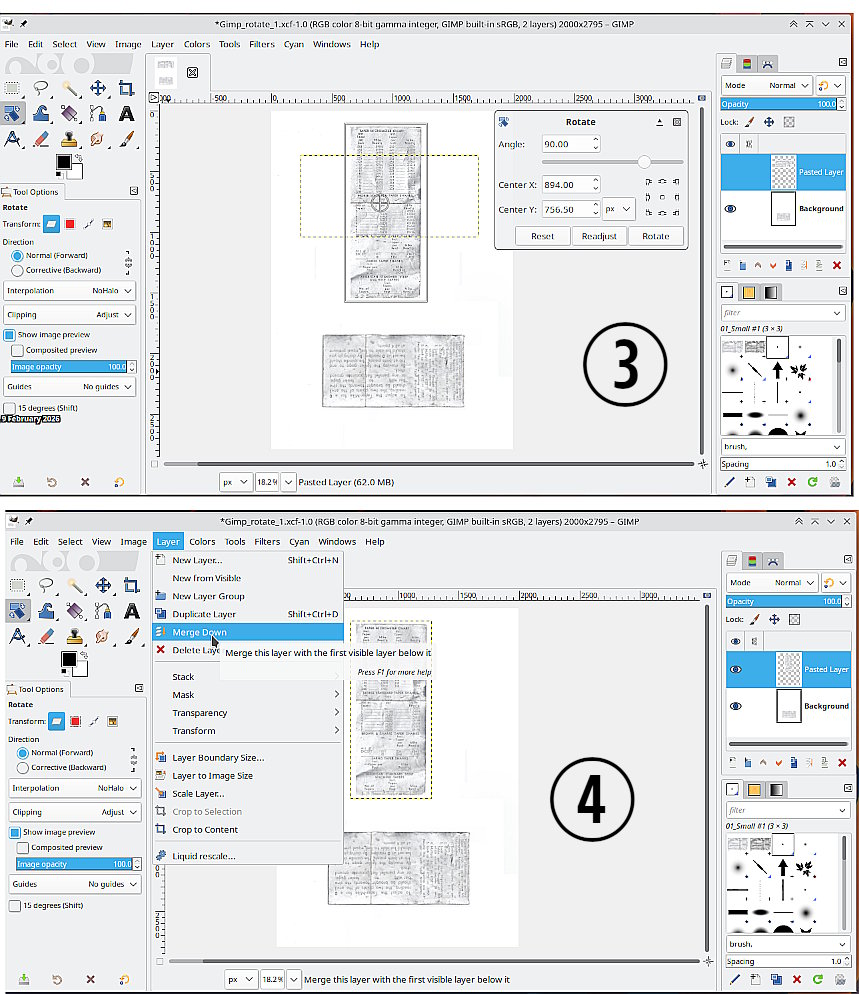Set transform to layer in Layer-menu window
This screenshot has height=994, width=859.
(x=56, y=721)
